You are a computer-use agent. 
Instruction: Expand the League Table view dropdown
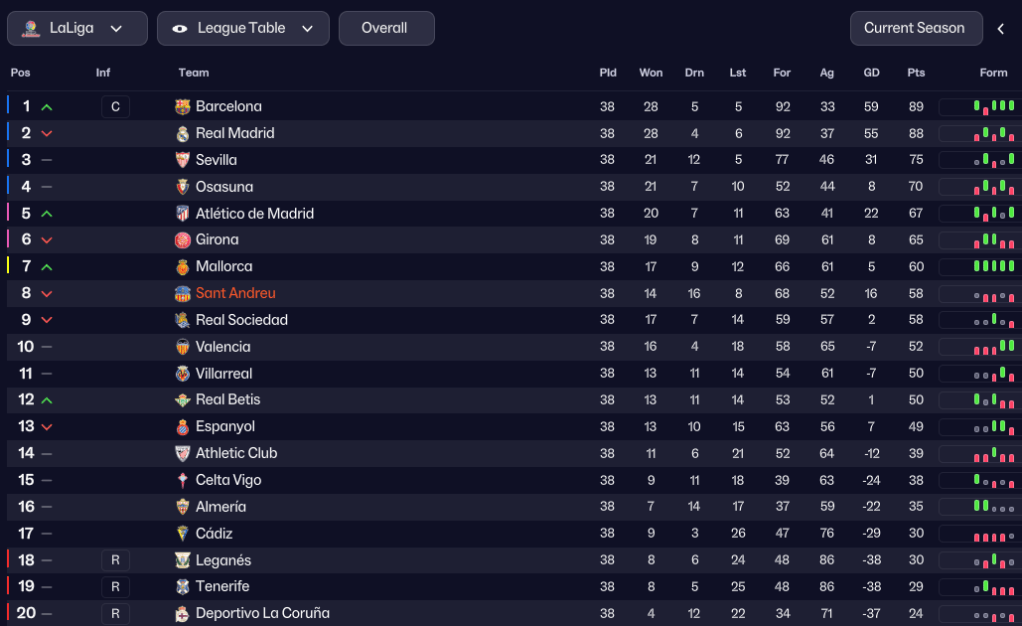coord(243,28)
